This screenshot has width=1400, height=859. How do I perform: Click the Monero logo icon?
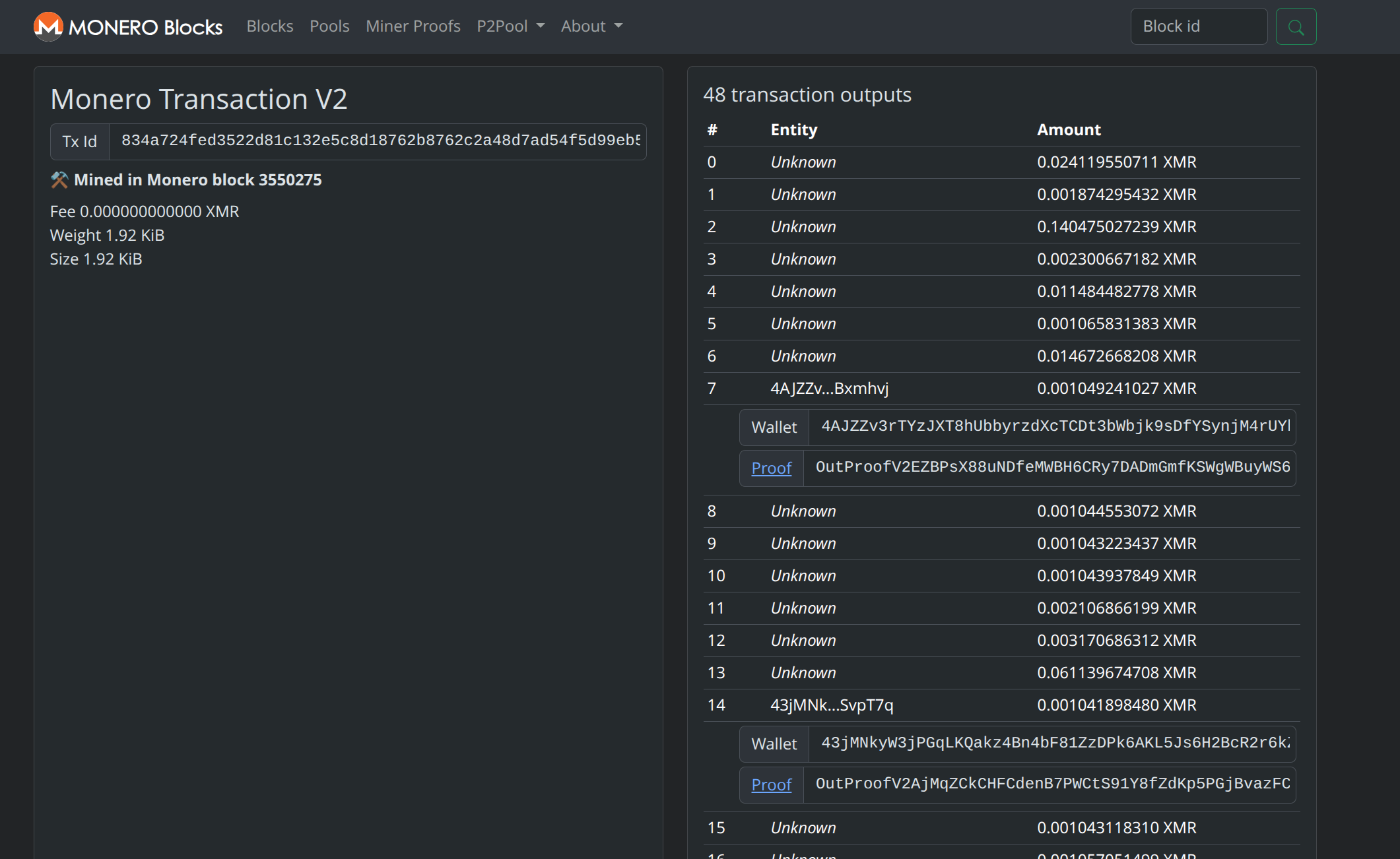(48, 26)
